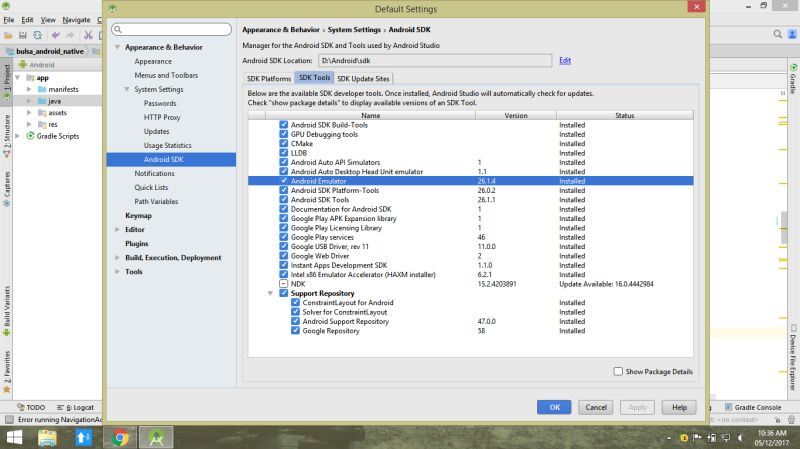Uncheck Android SDK Build-Tools checkbox

tap(284, 124)
